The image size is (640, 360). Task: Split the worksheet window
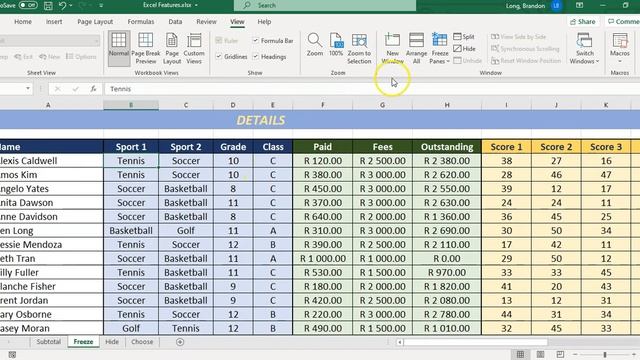pyautogui.click(x=464, y=37)
